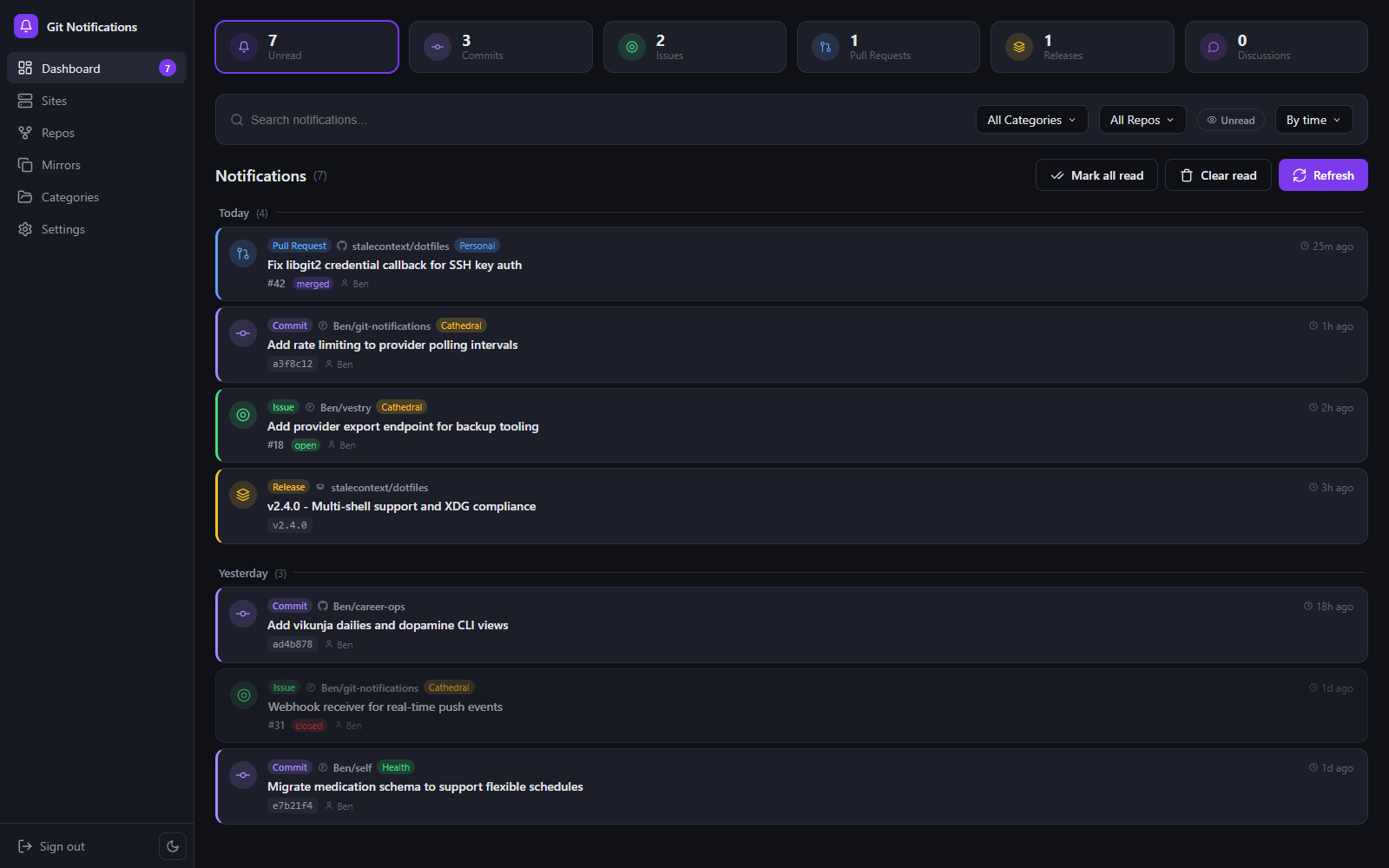Viewport: 1389px width, 868px height.
Task: Click Pull Request tag on dotfiles notification
Action: click(x=300, y=246)
